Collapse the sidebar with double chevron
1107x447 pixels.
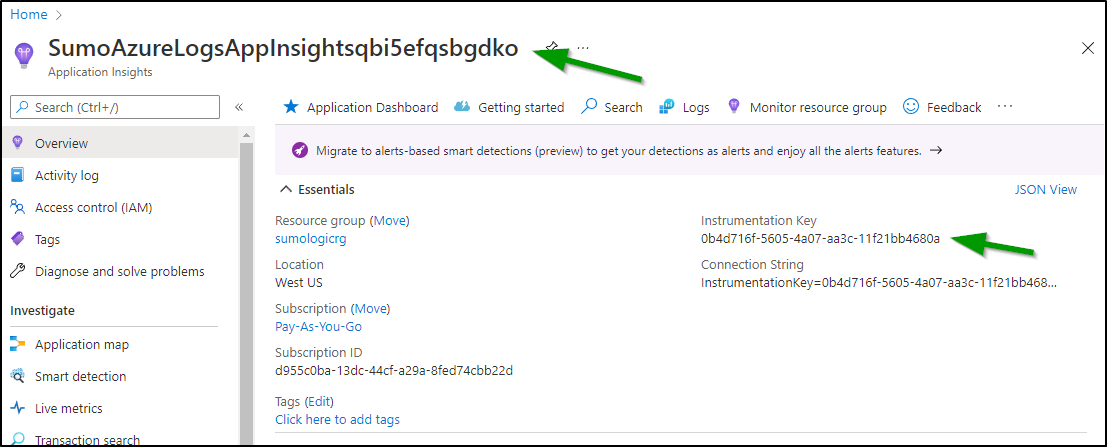point(239,107)
